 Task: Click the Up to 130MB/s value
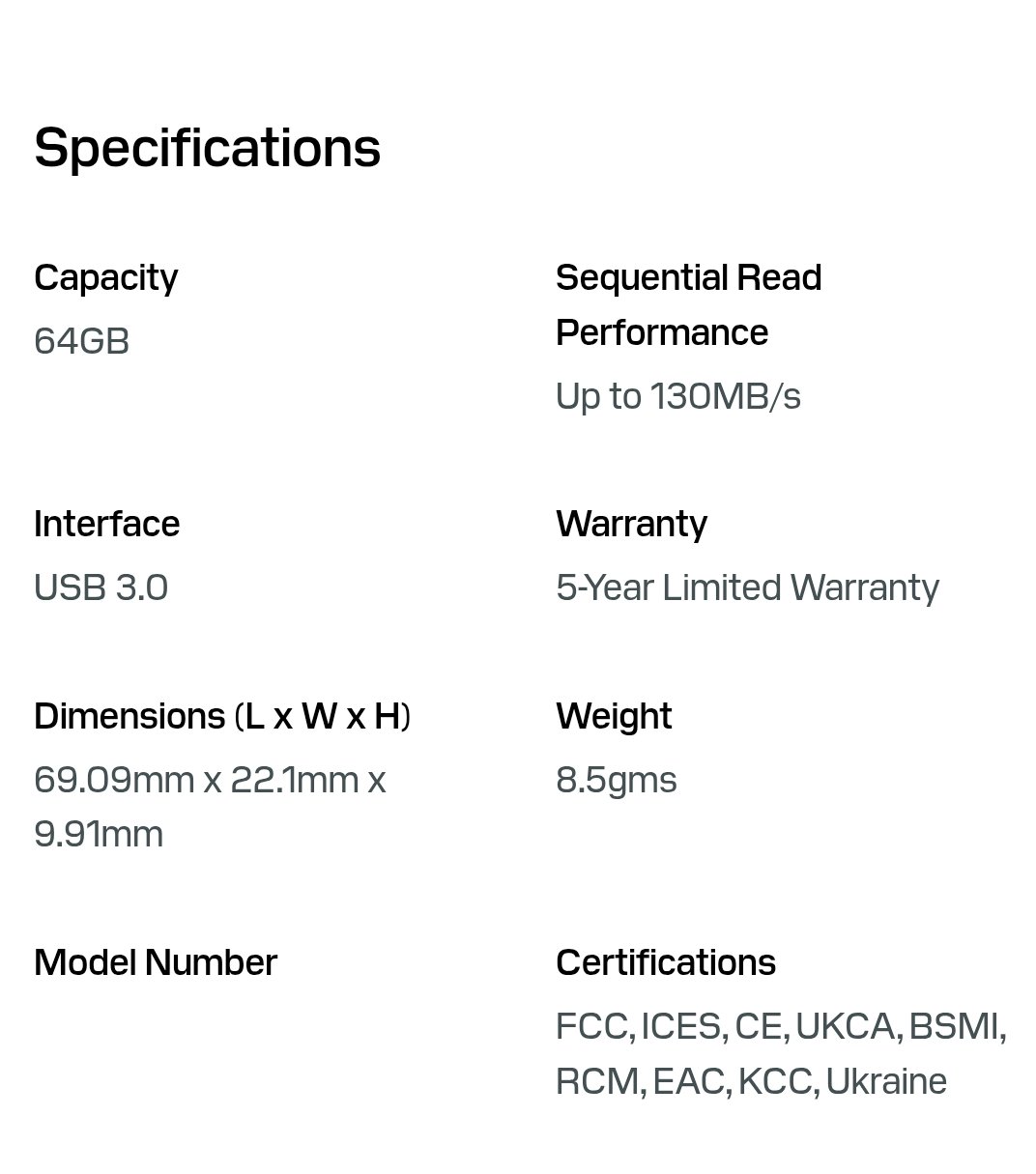tap(677, 396)
